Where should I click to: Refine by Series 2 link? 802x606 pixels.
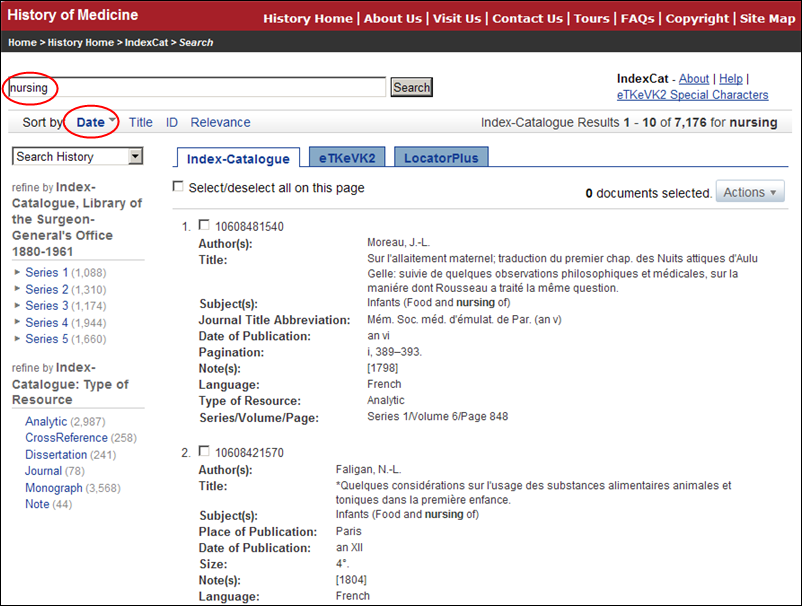pyautogui.click(x=47, y=289)
